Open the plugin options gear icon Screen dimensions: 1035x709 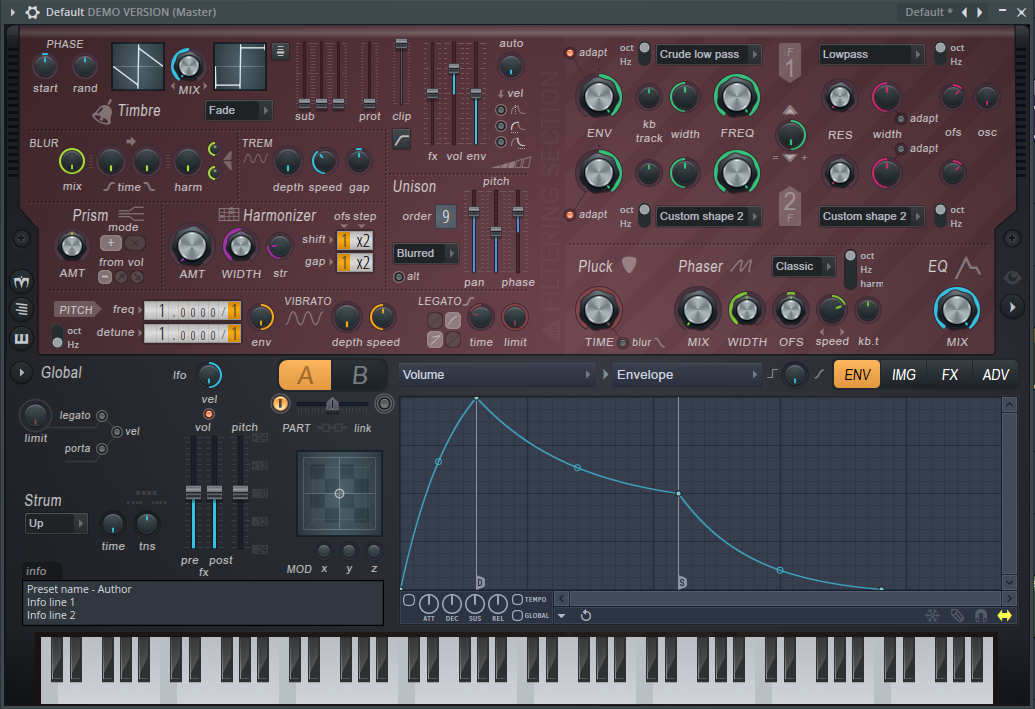[x=32, y=12]
